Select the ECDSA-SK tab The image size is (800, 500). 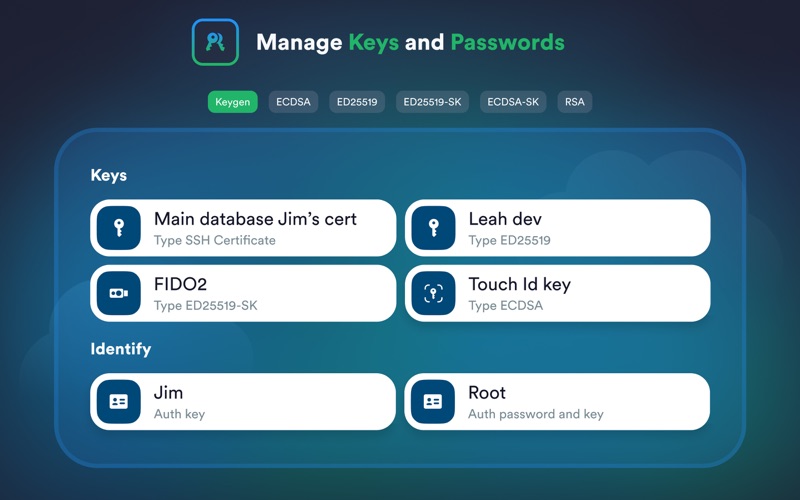513,102
